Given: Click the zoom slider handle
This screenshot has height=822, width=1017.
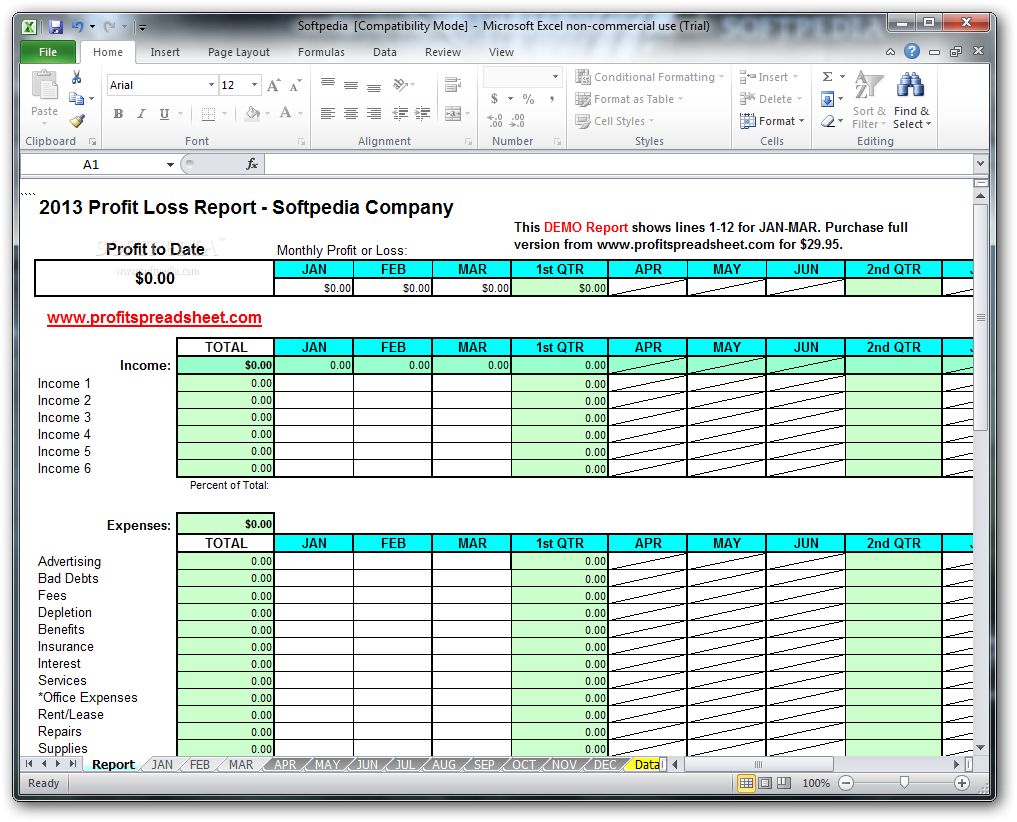Looking at the screenshot, I should [904, 783].
